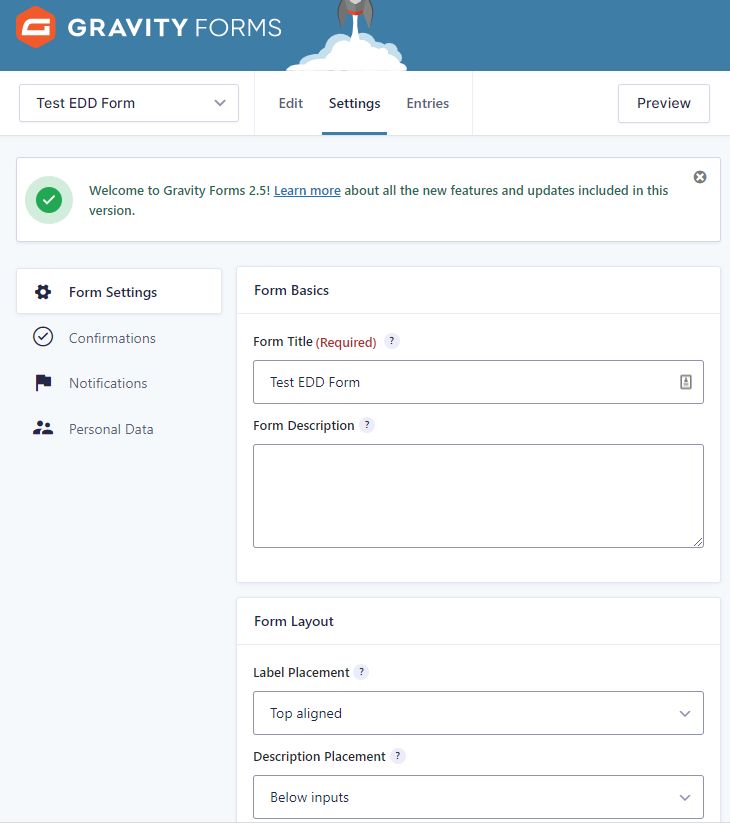Click into the Form Description text area

click(478, 496)
